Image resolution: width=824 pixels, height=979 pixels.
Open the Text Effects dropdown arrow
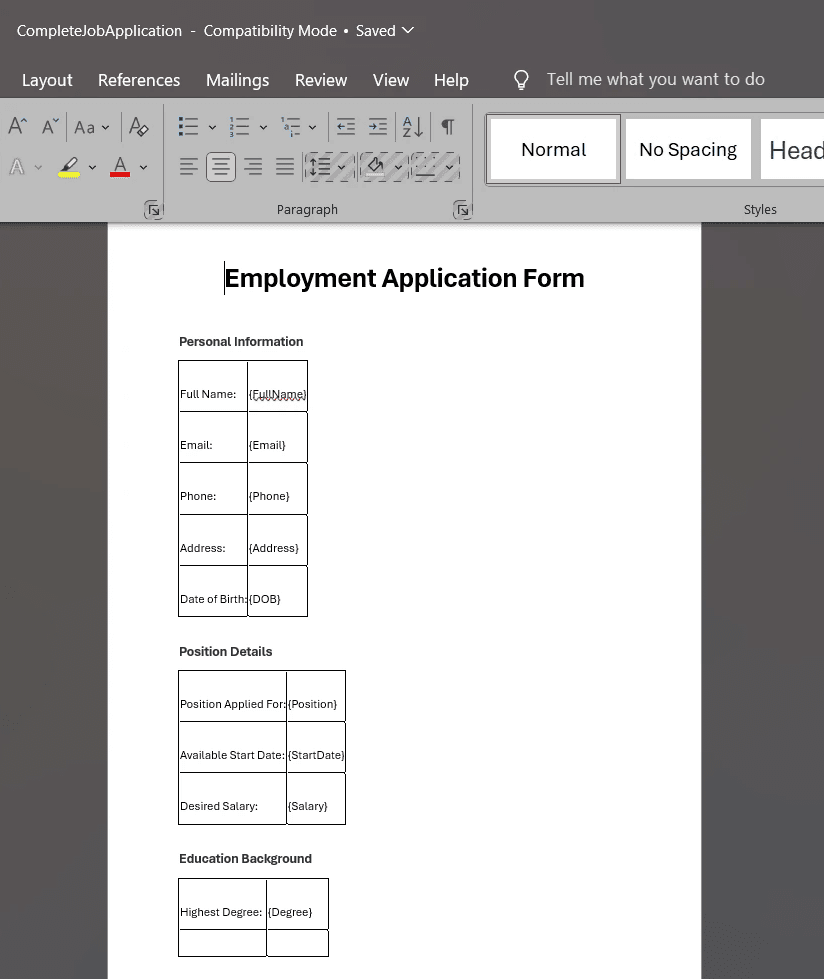pyautogui.click(x=38, y=167)
